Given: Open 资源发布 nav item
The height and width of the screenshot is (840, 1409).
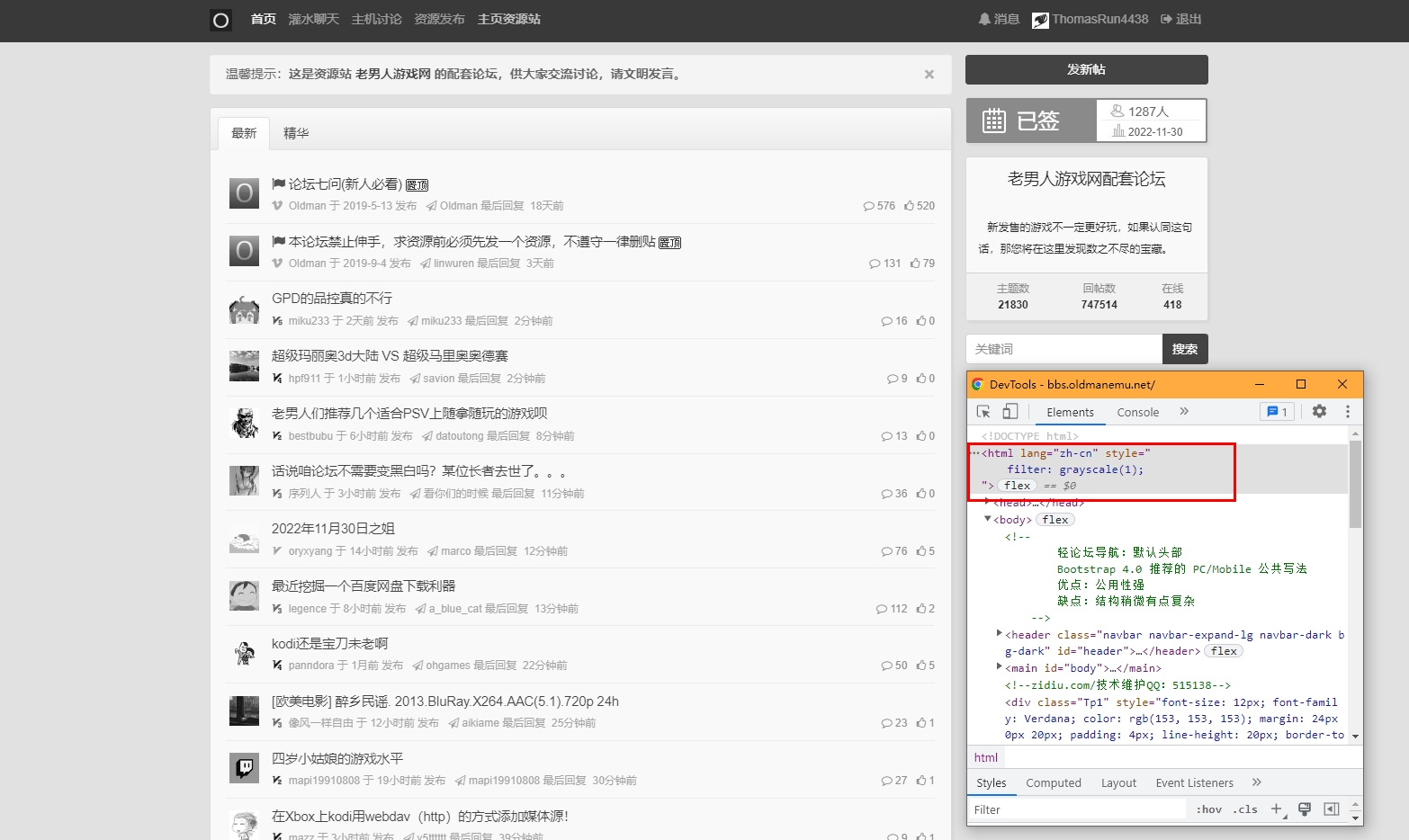Looking at the screenshot, I should click(440, 19).
